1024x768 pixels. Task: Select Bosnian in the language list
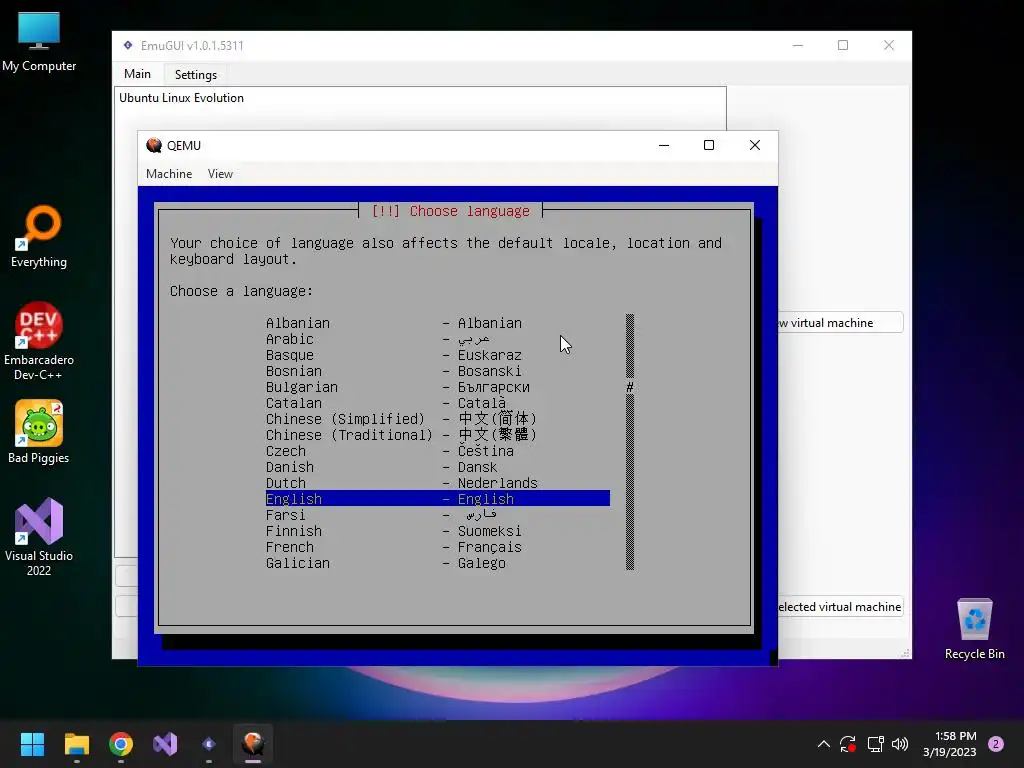pos(438,371)
